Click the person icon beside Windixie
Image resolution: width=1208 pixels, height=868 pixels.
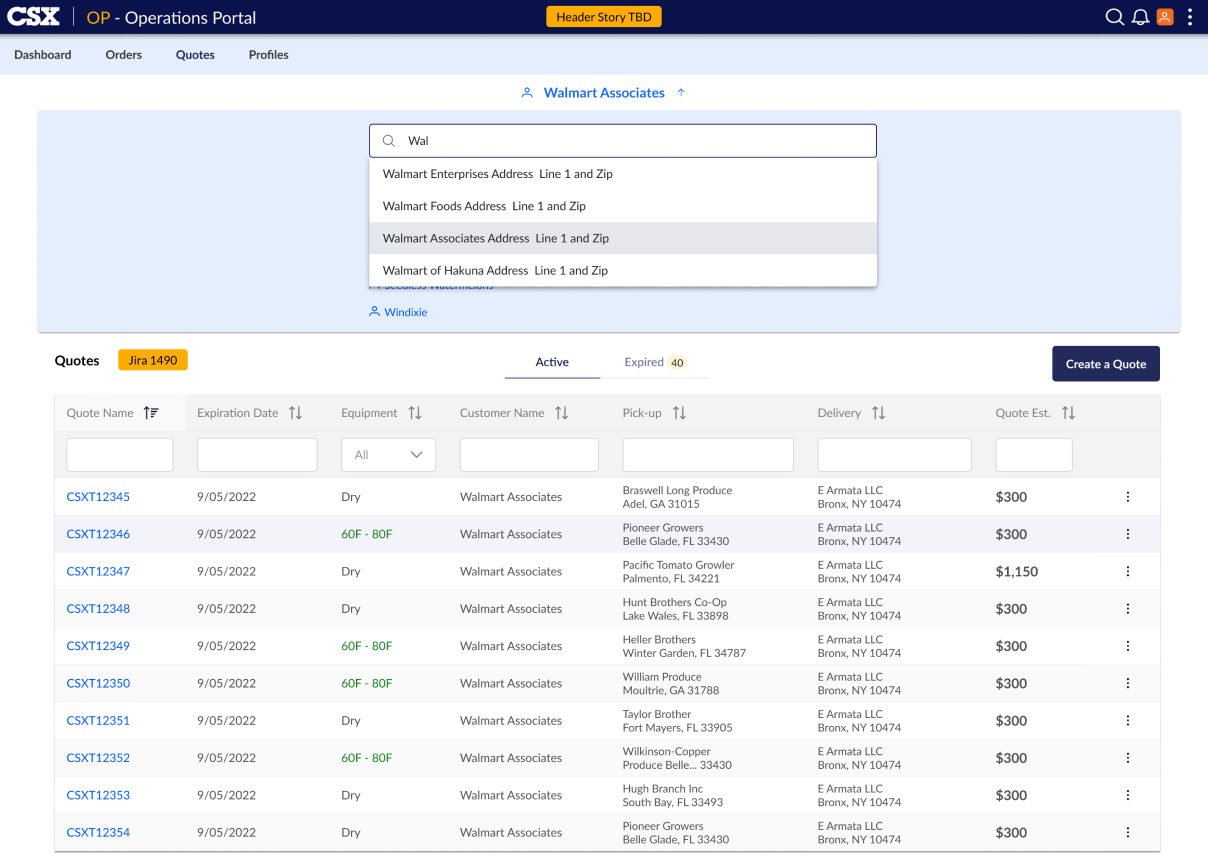point(374,312)
